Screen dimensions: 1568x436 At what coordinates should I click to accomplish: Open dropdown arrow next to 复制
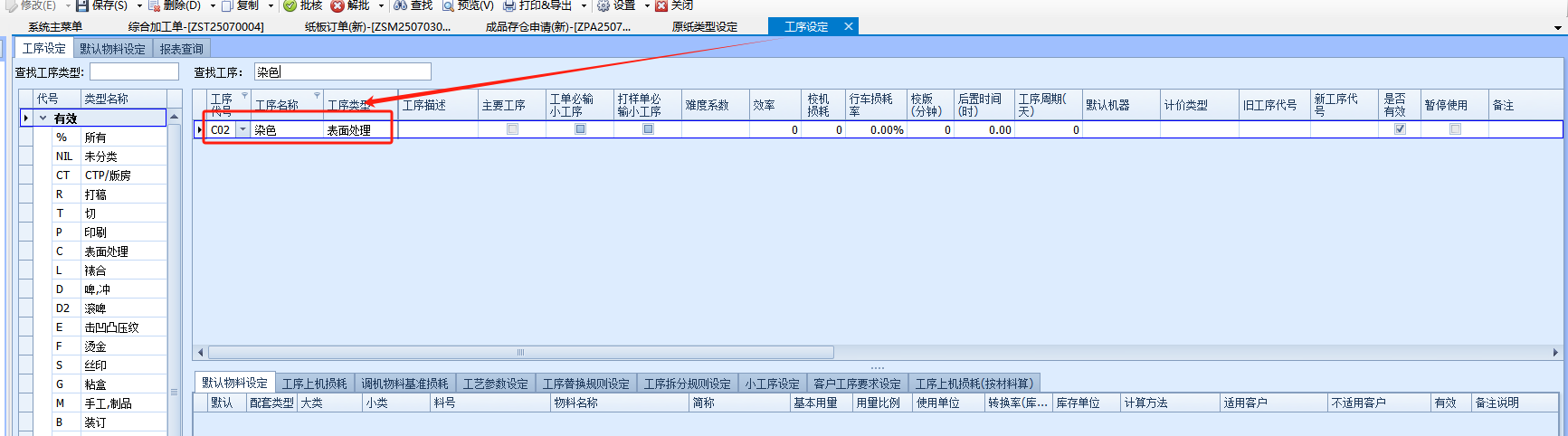[x=271, y=6]
